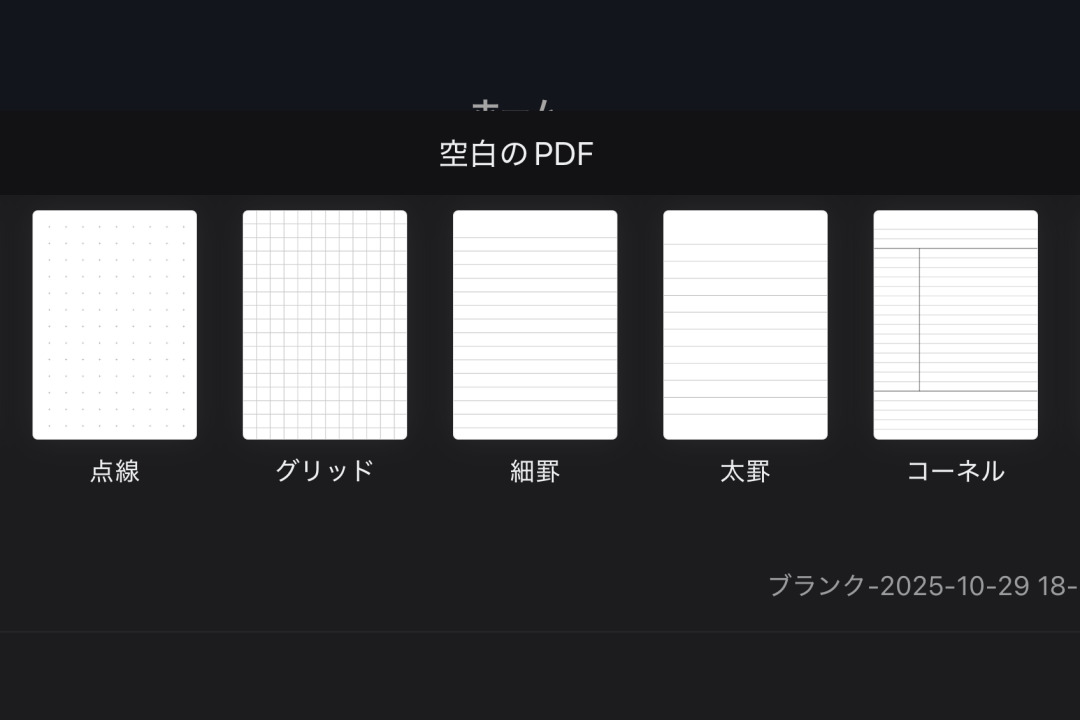Click the グリッド label below the grid preview
1080x720 pixels.
[324, 470]
